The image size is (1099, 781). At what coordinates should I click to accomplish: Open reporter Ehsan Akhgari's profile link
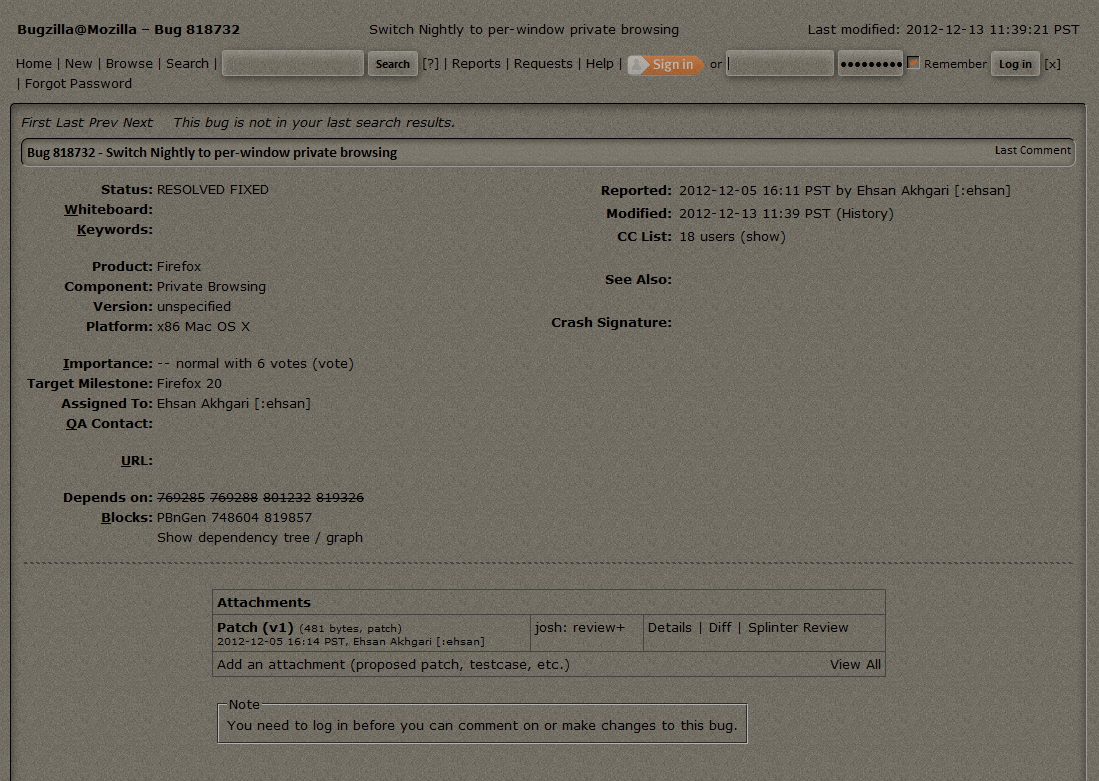click(934, 191)
